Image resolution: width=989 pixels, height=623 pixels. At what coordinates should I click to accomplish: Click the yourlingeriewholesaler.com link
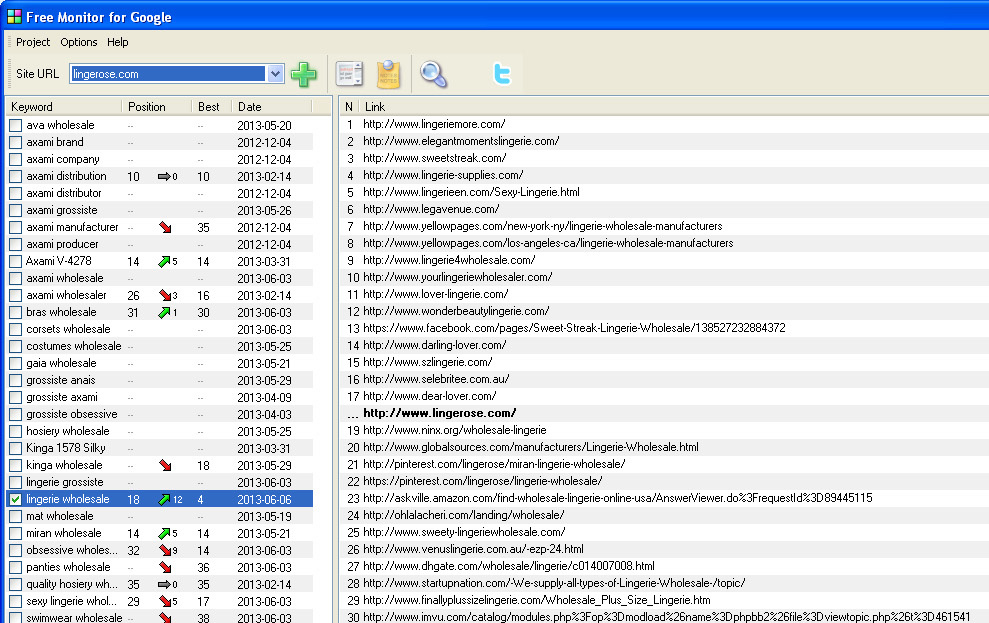(458, 277)
